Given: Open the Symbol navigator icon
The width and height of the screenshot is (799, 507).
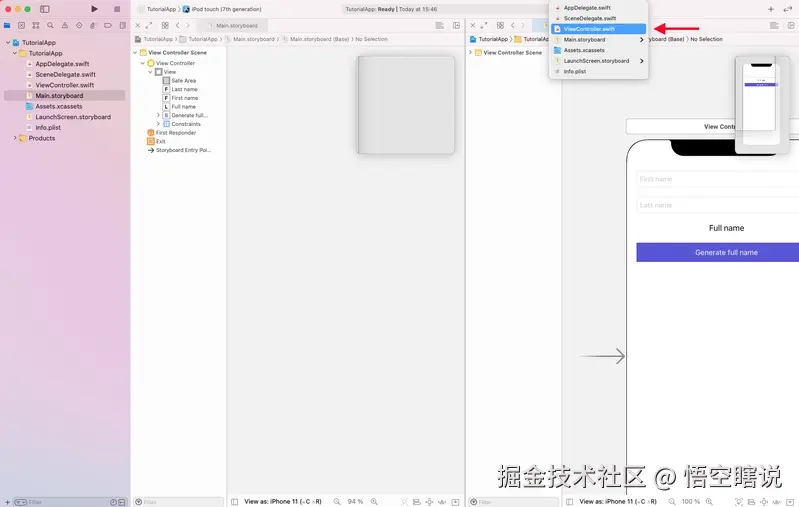Looking at the screenshot, I should point(36,25).
